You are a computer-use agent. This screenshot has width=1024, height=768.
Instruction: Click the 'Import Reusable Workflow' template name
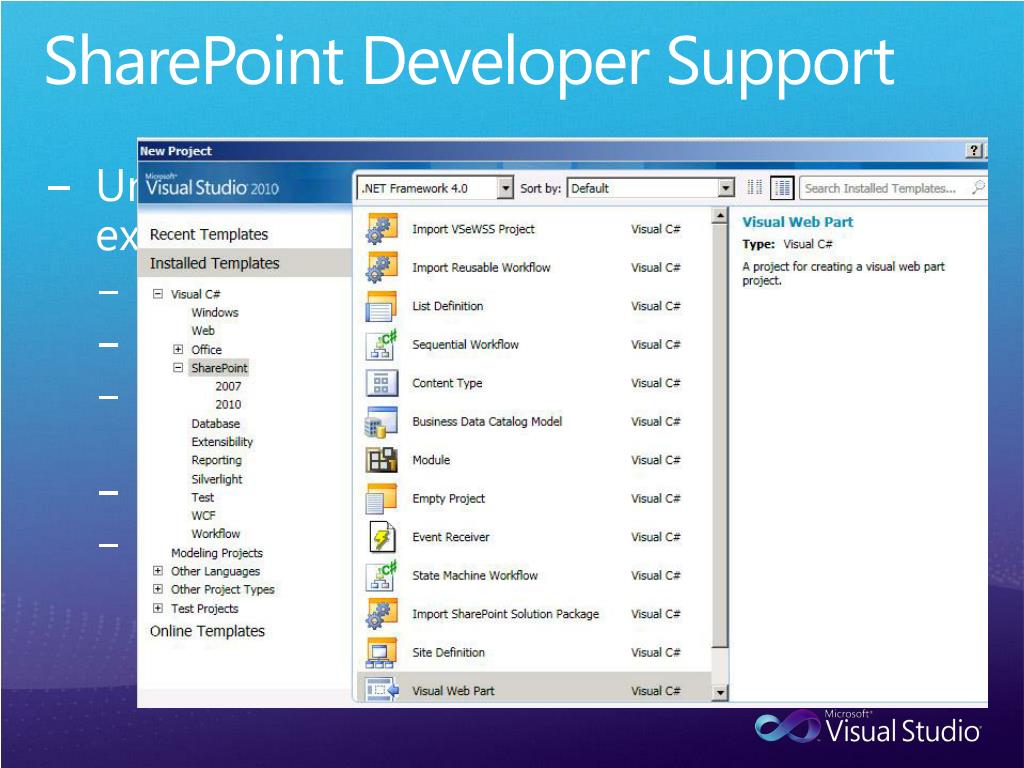coord(481,268)
